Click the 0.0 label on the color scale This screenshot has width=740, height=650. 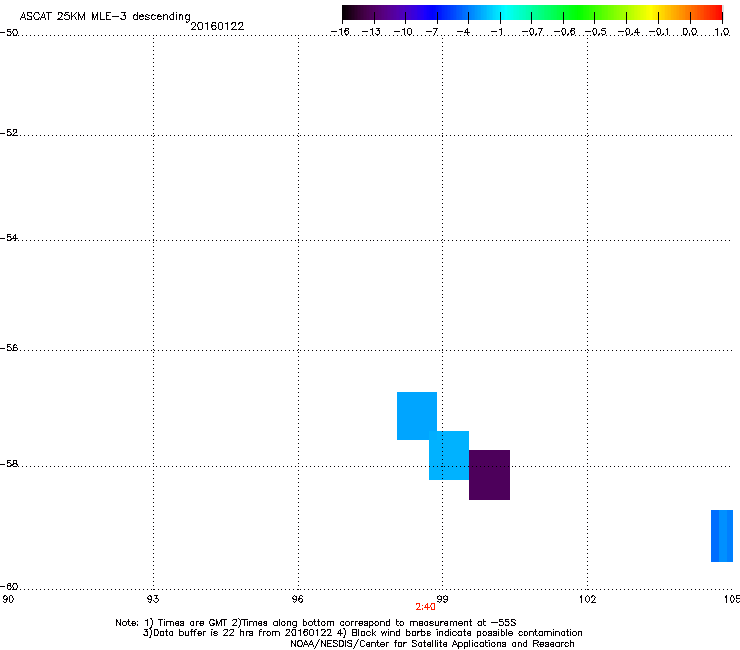pos(690,32)
